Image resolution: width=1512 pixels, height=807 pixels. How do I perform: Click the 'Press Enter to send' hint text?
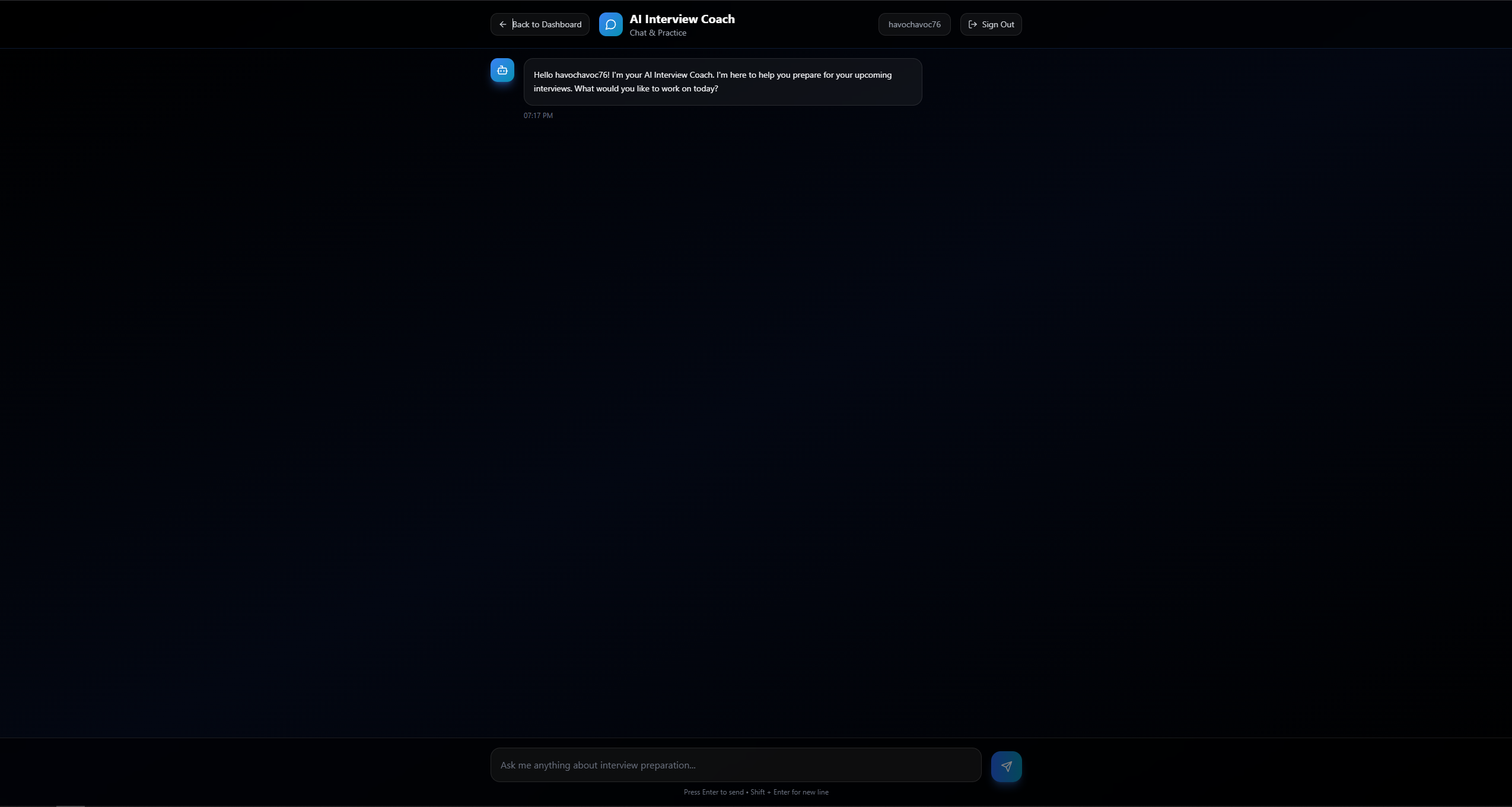click(x=713, y=792)
